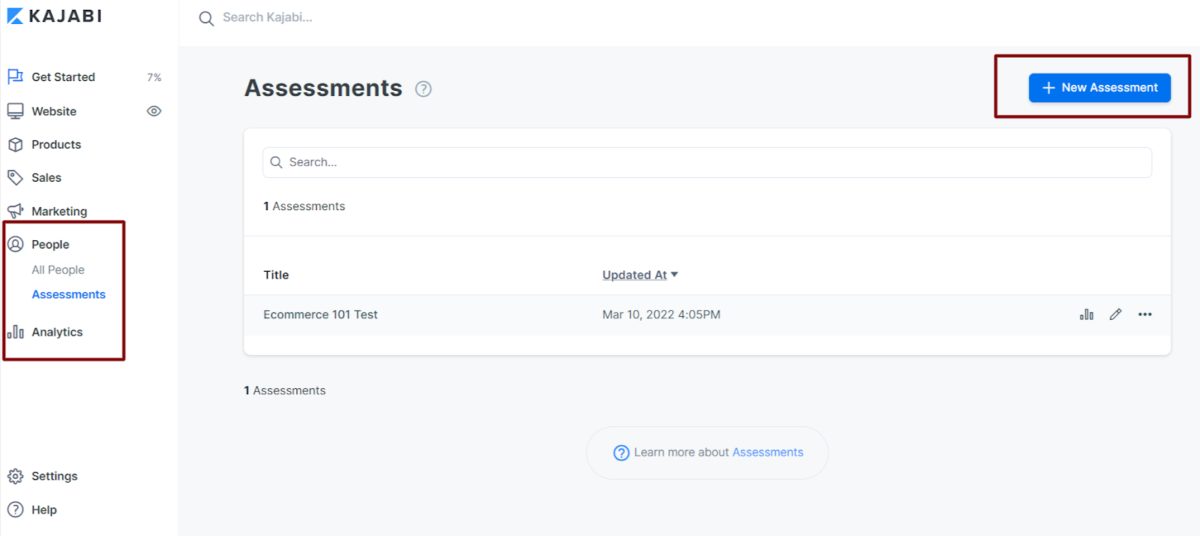Click the pencil edit icon for Ecommerce 101 Test

pos(1116,314)
